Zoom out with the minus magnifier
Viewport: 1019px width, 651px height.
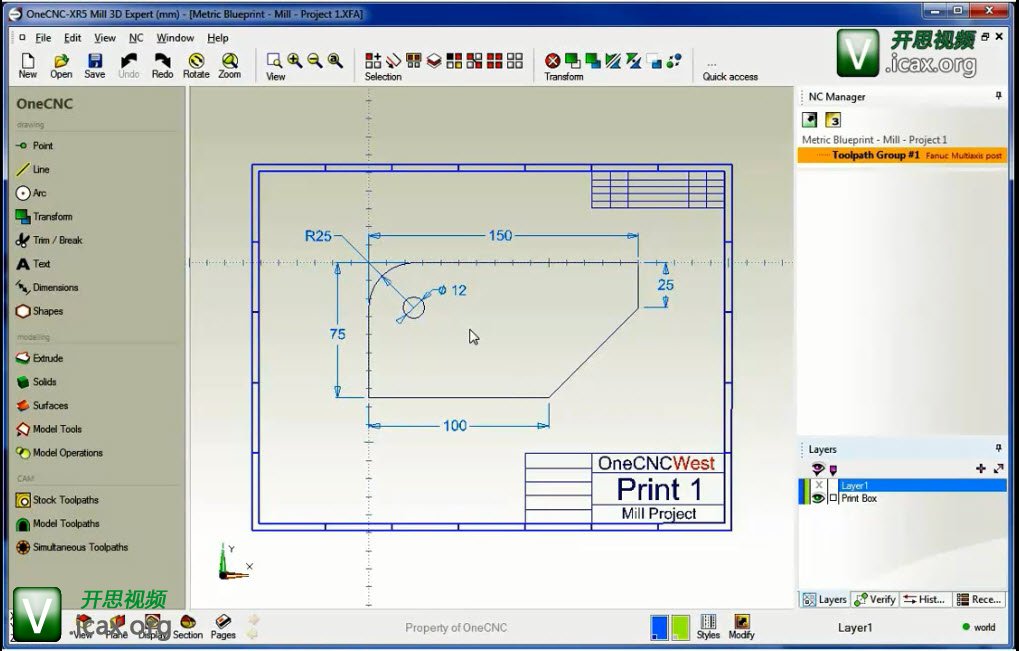coord(315,60)
